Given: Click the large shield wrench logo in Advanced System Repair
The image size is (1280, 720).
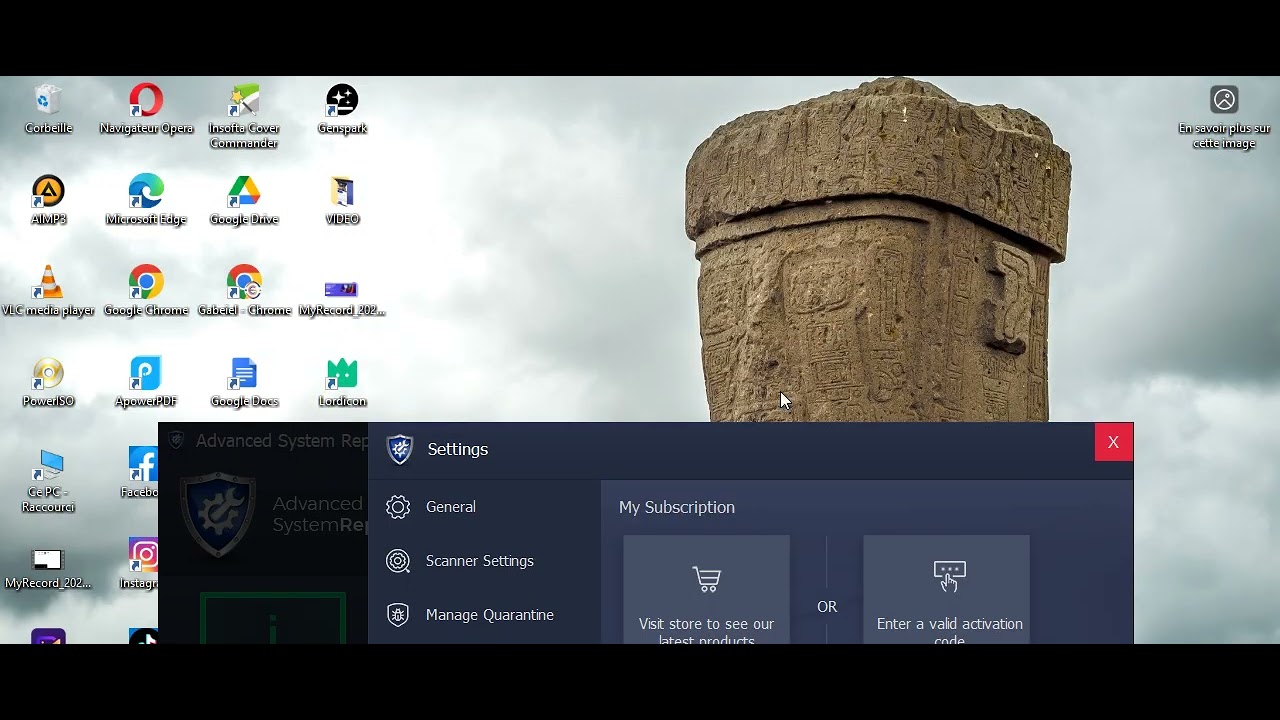Looking at the screenshot, I should click(218, 515).
